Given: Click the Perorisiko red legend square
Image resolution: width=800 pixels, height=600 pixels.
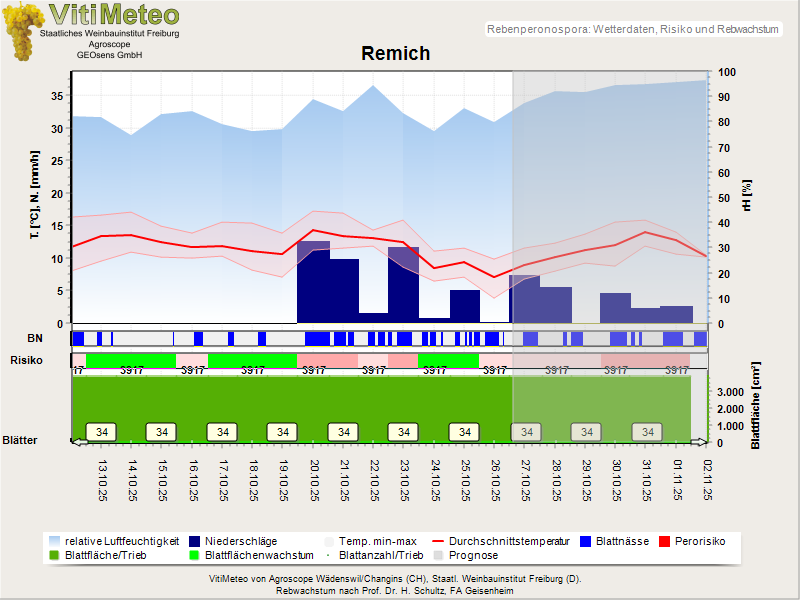Looking at the screenshot, I should coord(665,540).
